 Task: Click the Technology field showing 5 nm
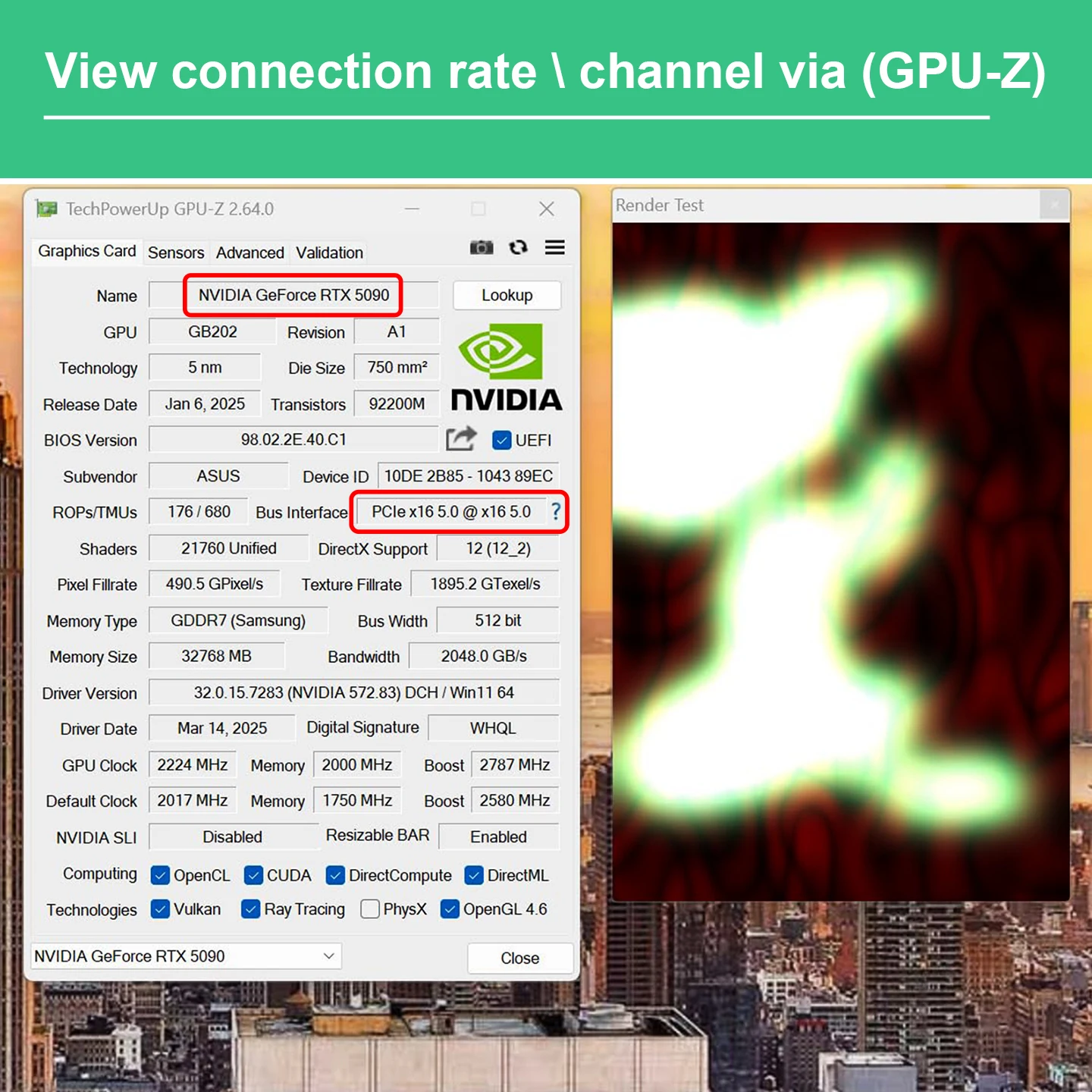(205, 367)
